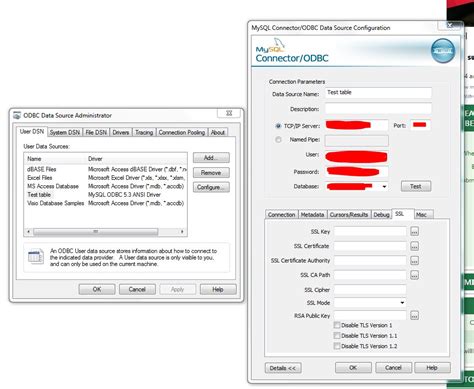Screen dimensions: 474x389
Task: Click the Driver column header
Action: click(x=136, y=159)
